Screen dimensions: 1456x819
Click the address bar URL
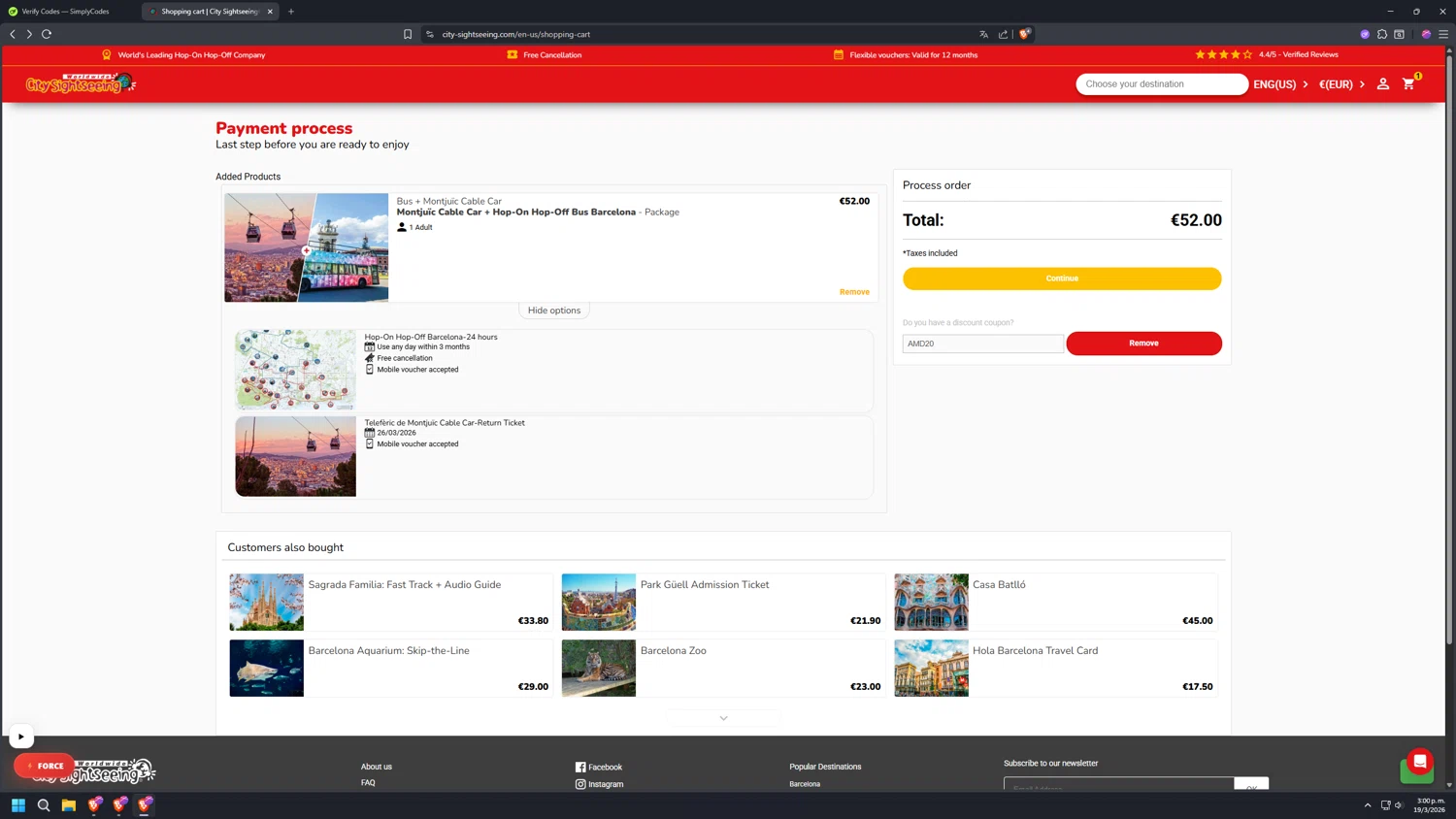[x=516, y=34]
